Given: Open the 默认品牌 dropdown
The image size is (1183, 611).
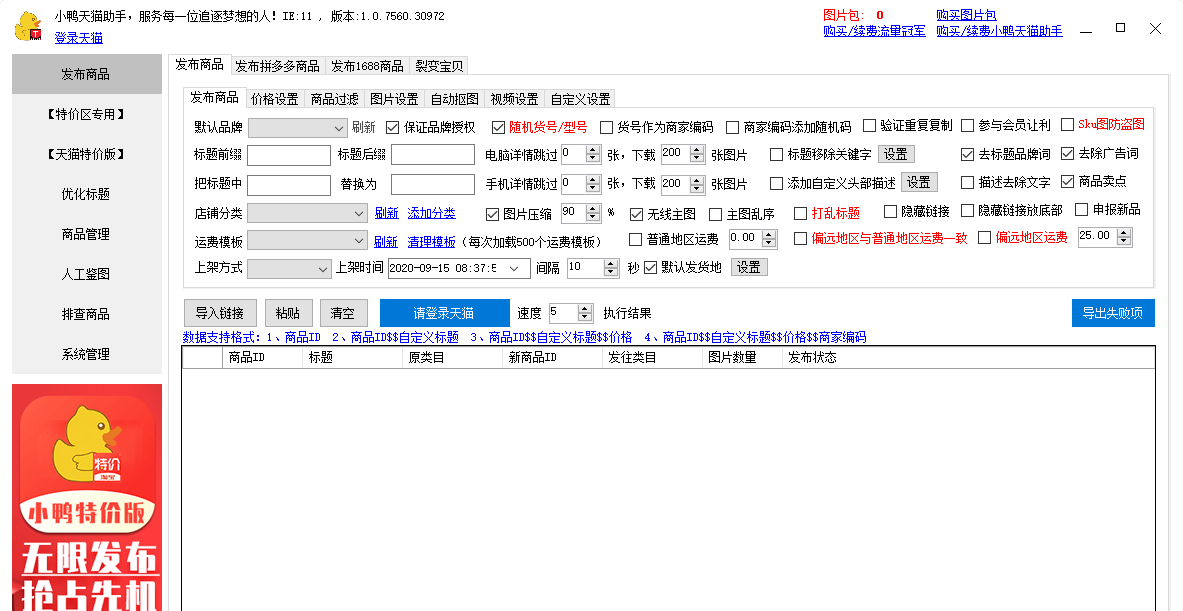Looking at the screenshot, I should [x=298, y=128].
